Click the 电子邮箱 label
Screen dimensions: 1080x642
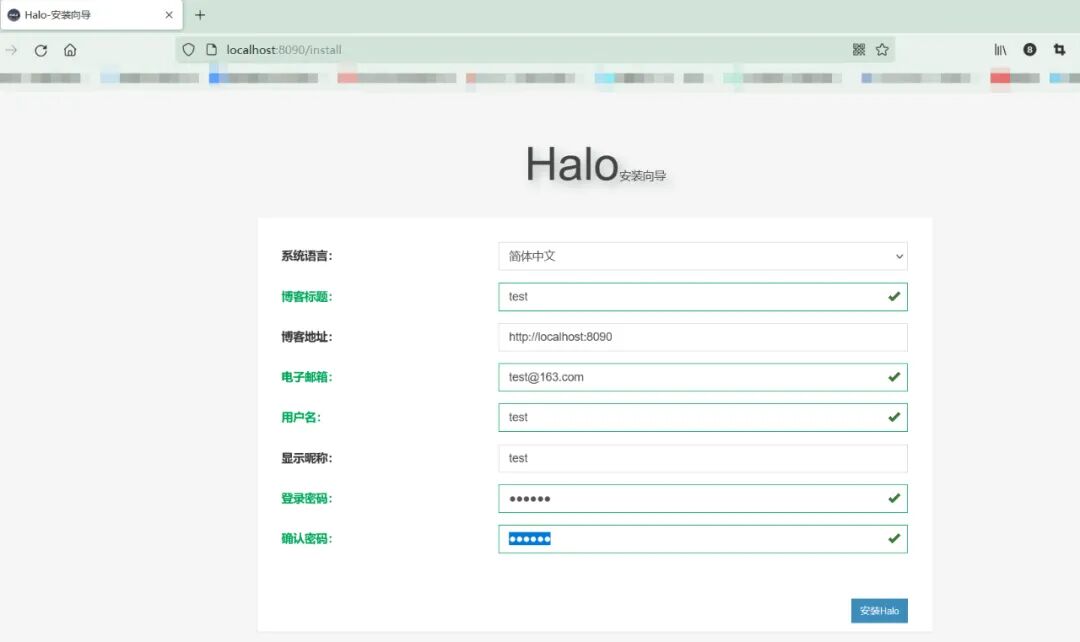click(307, 377)
